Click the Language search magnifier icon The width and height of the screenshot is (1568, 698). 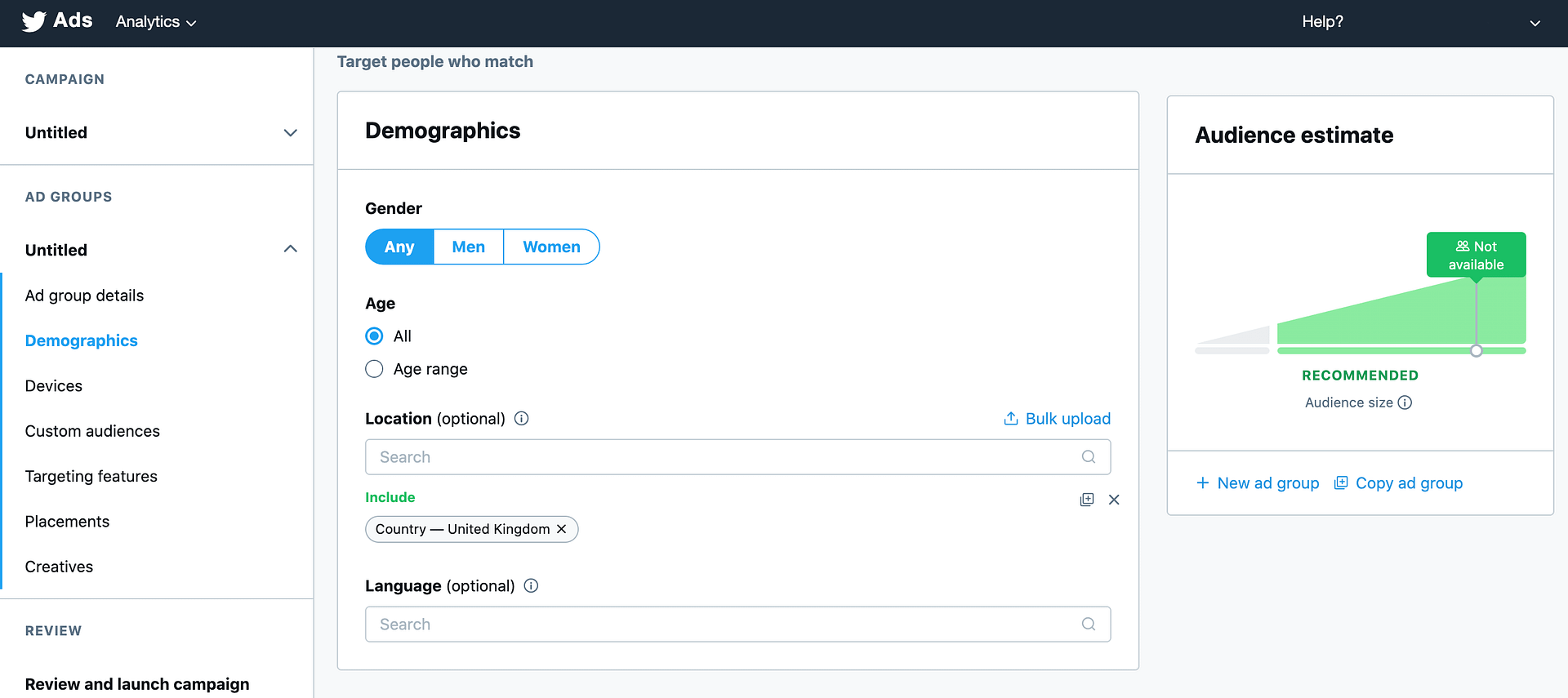(x=1089, y=624)
